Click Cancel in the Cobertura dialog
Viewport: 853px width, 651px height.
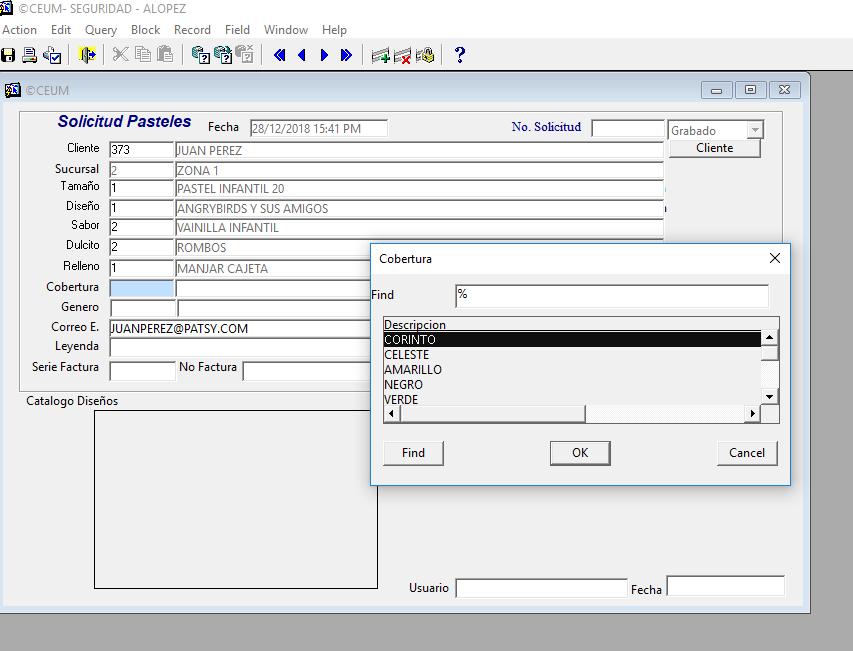747,453
